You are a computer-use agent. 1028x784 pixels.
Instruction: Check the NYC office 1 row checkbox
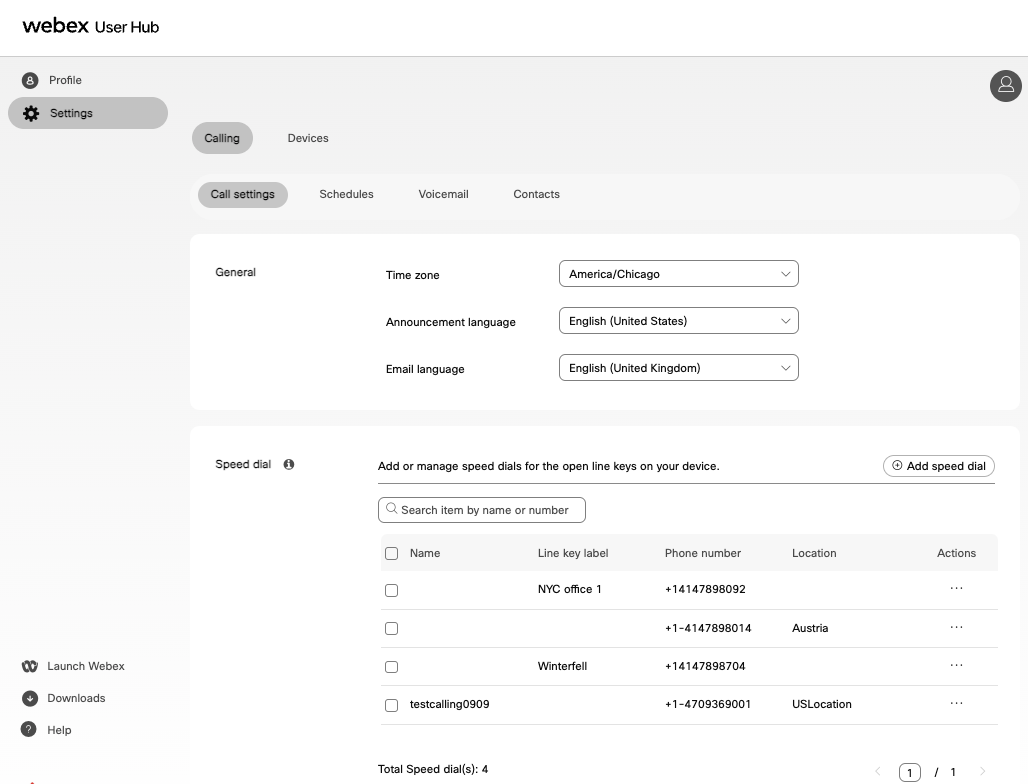click(391, 590)
